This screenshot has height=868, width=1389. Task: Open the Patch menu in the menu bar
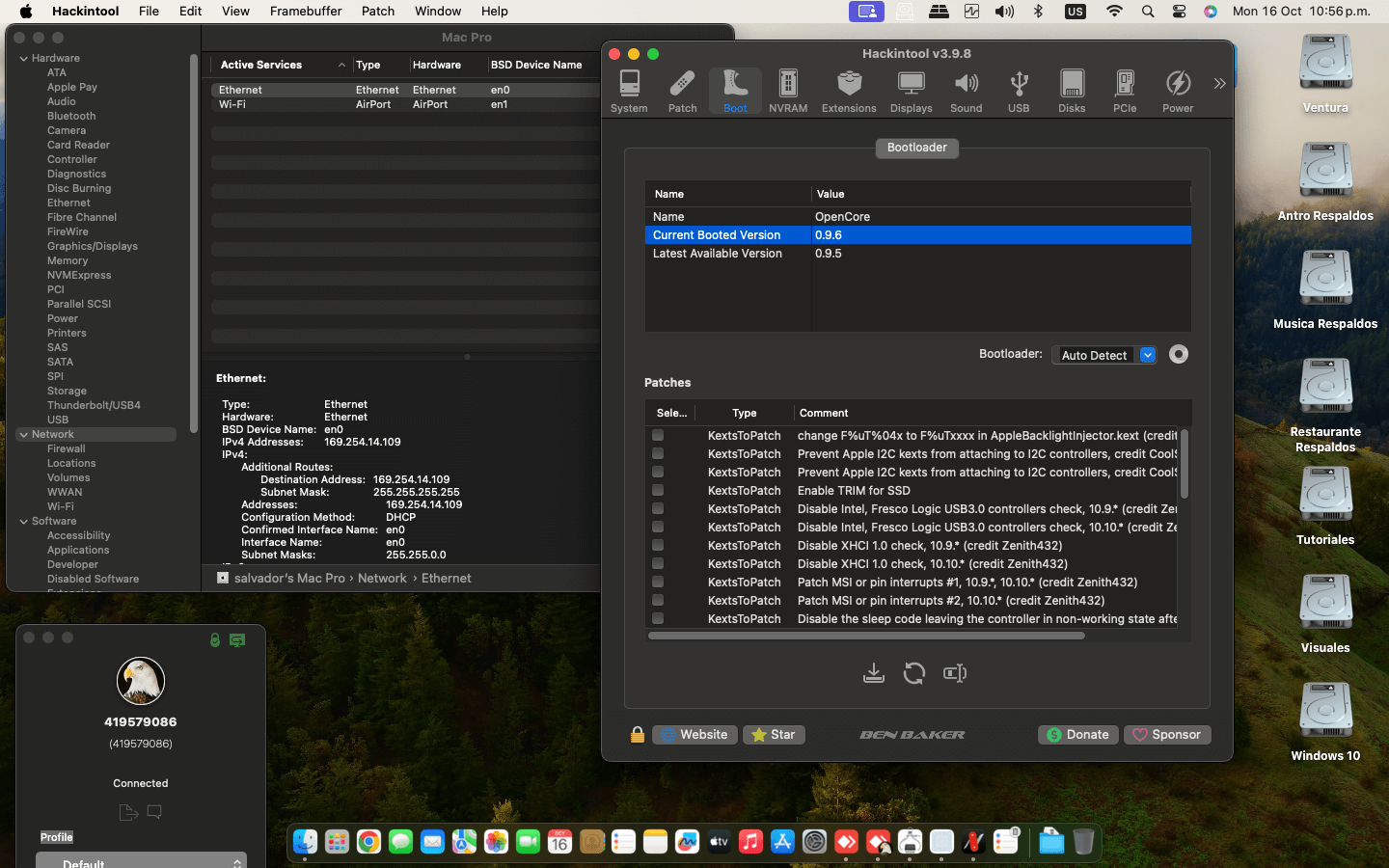[378, 12]
